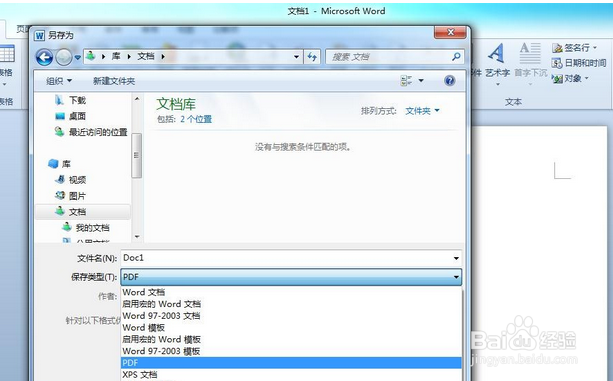
Task: Open help with the blue question icon
Action: tap(450, 80)
